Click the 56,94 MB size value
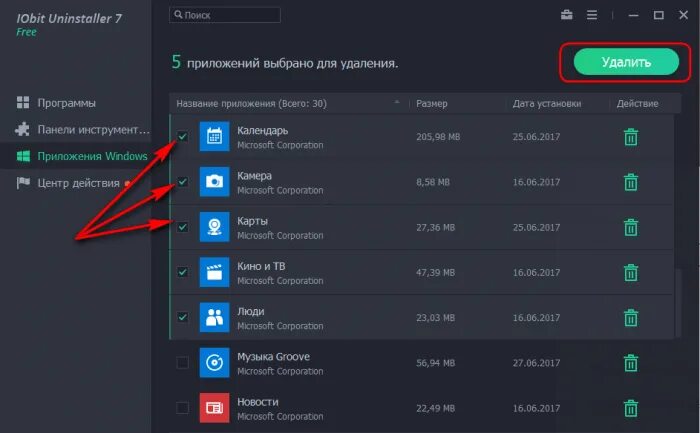This screenshot has height=433, width=700. 435,363
